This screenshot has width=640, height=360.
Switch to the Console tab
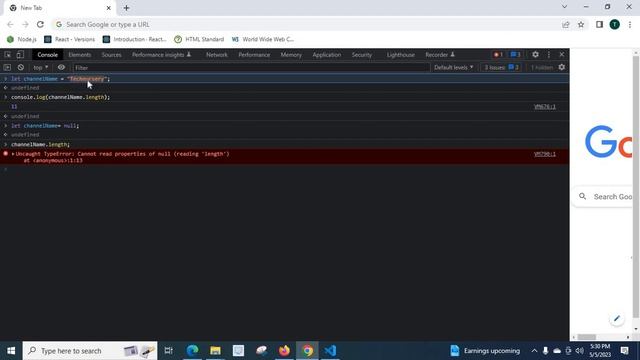point(47,55)
